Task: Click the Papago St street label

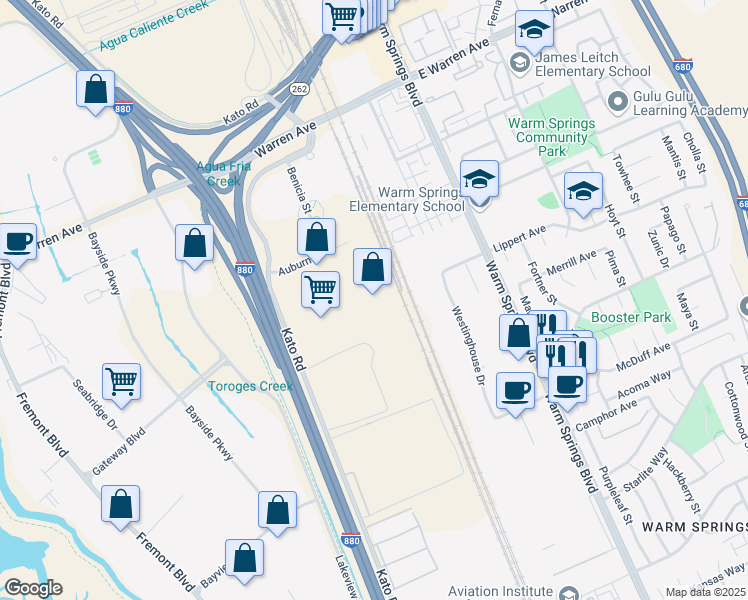Action: coord(673,230)
